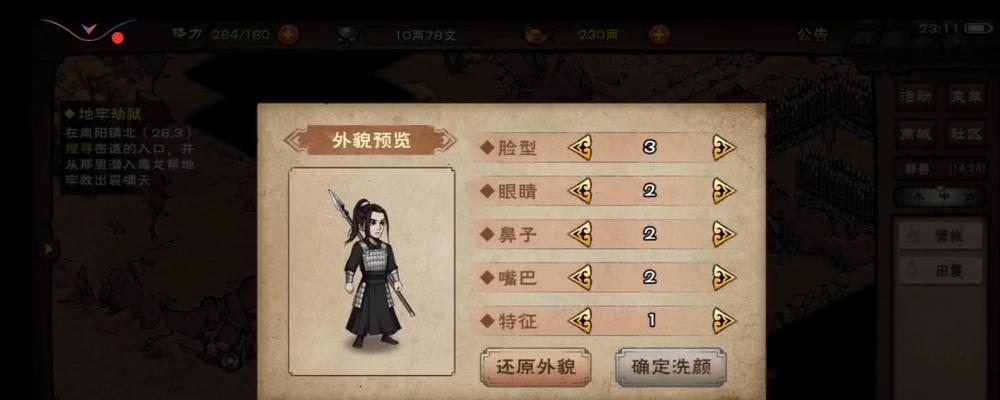Choose next 嘴巴 mouth style

coord(724,278)
